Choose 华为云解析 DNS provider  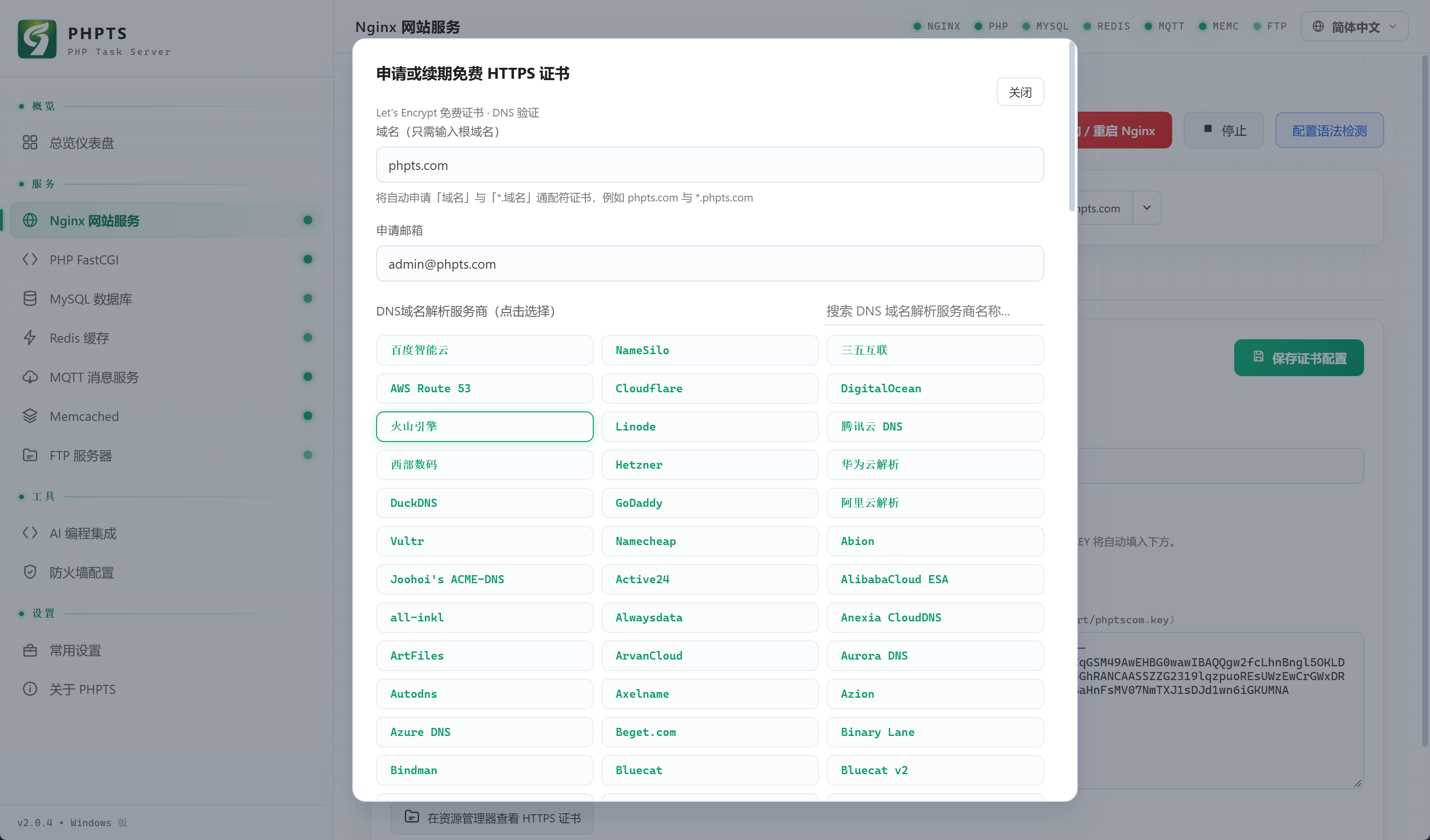pyautogui.click(x=935, y=464)
